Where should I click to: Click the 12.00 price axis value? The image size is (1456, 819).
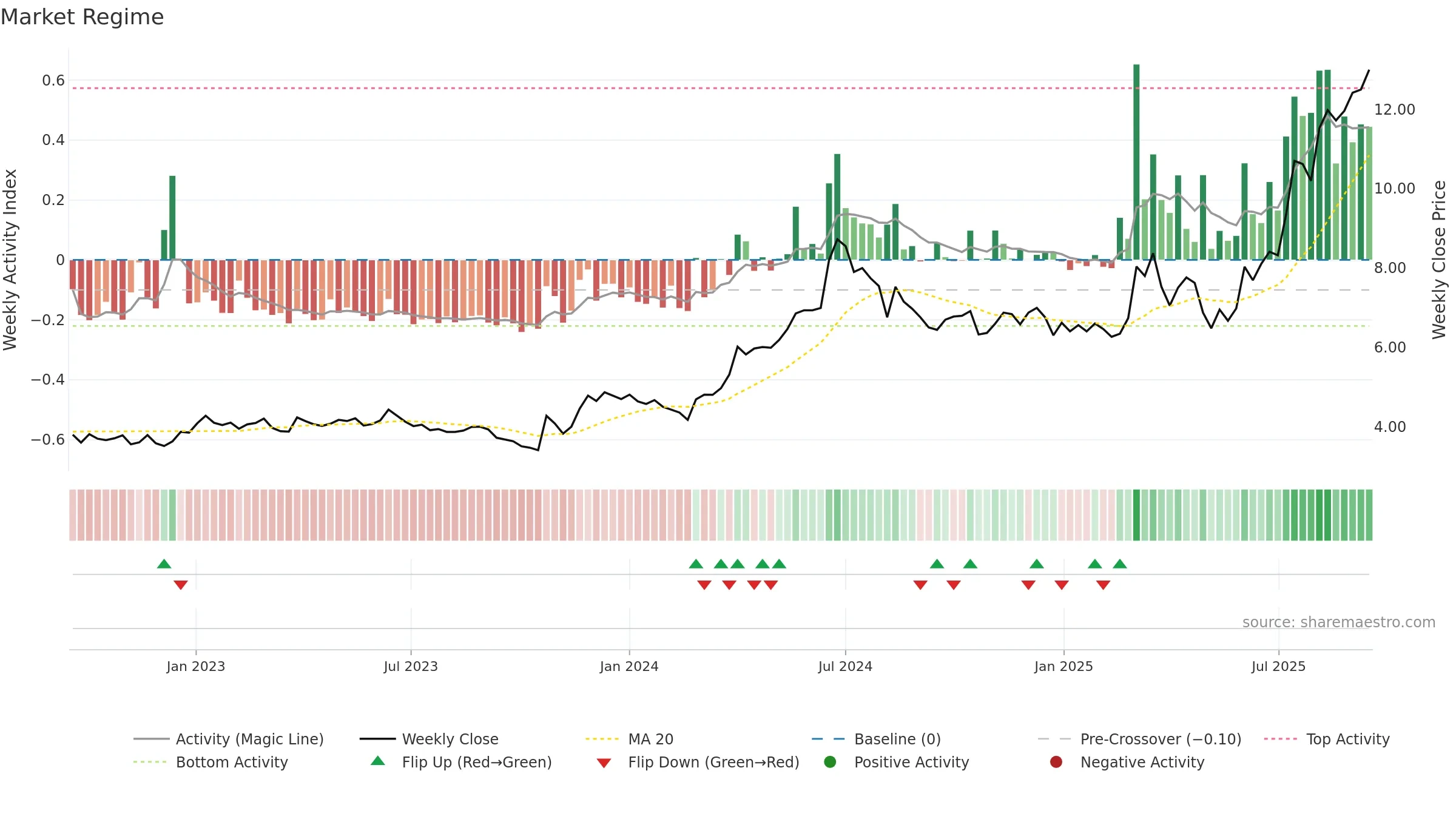click(1395, 110)
